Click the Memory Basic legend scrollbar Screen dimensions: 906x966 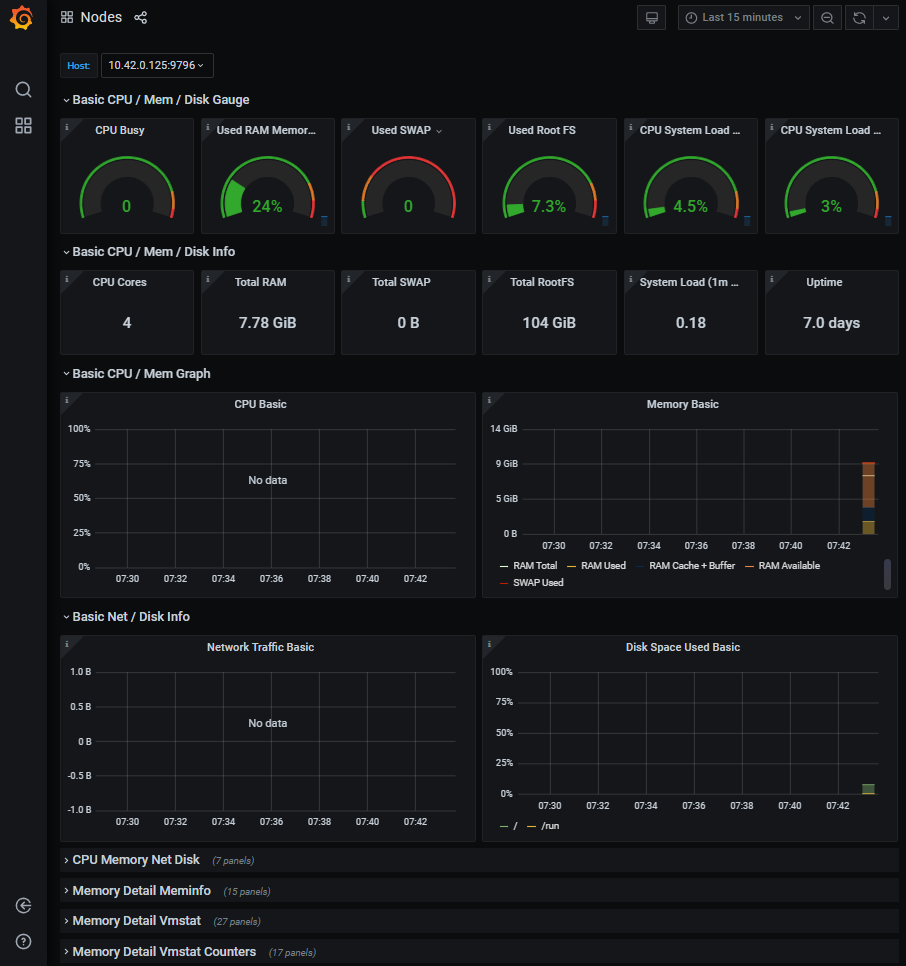tap(887, 574)
